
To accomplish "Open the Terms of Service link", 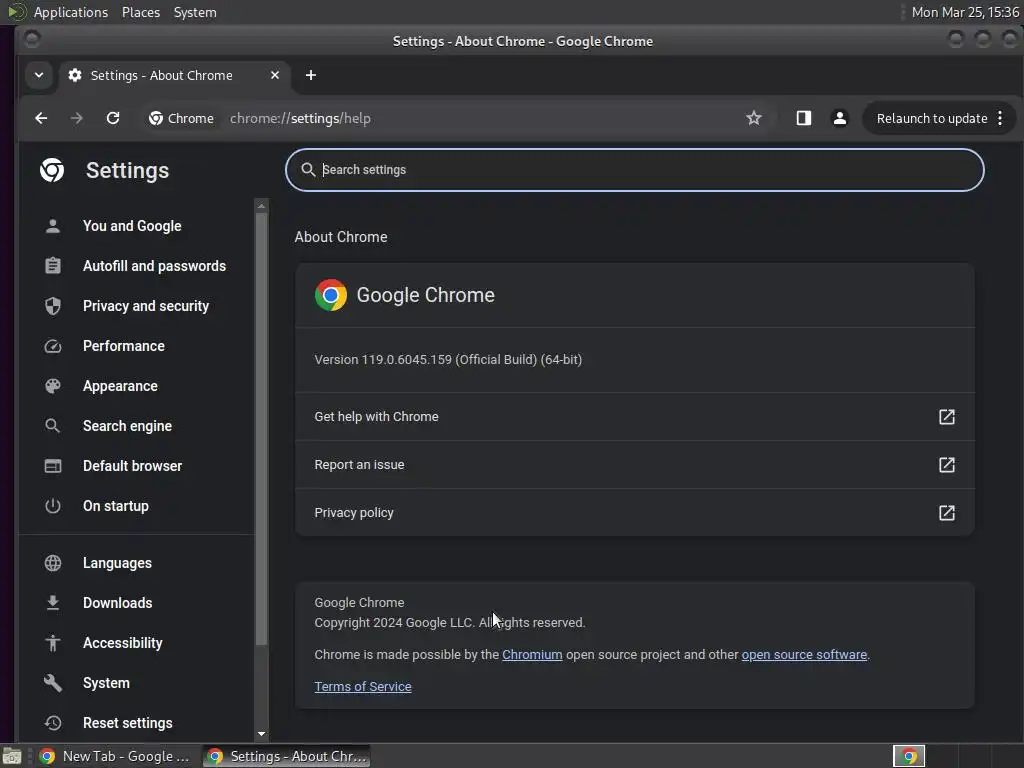I will [x=363, y=686].
